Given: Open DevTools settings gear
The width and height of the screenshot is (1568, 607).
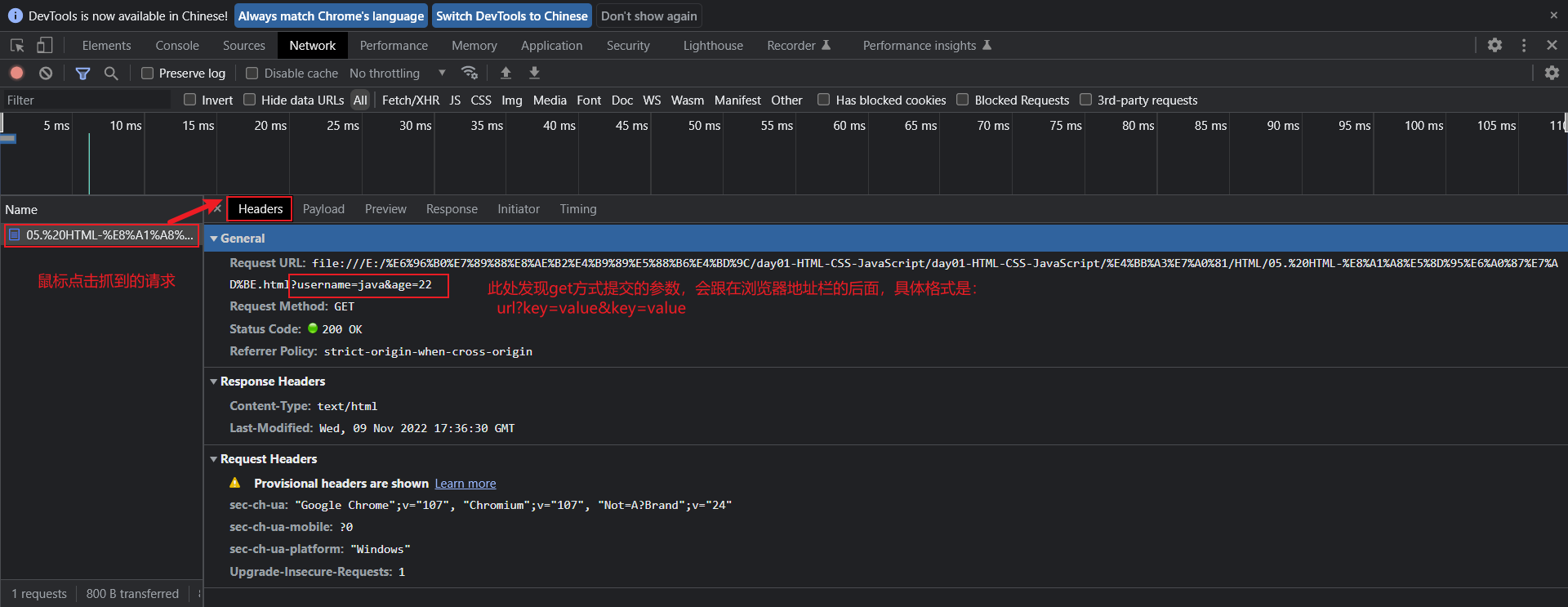Looking at the screenshot, I should 1494,46.
